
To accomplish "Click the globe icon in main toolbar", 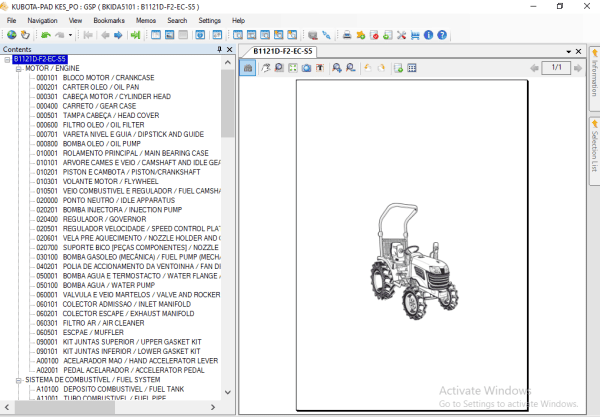I will [x=12, y=35].
